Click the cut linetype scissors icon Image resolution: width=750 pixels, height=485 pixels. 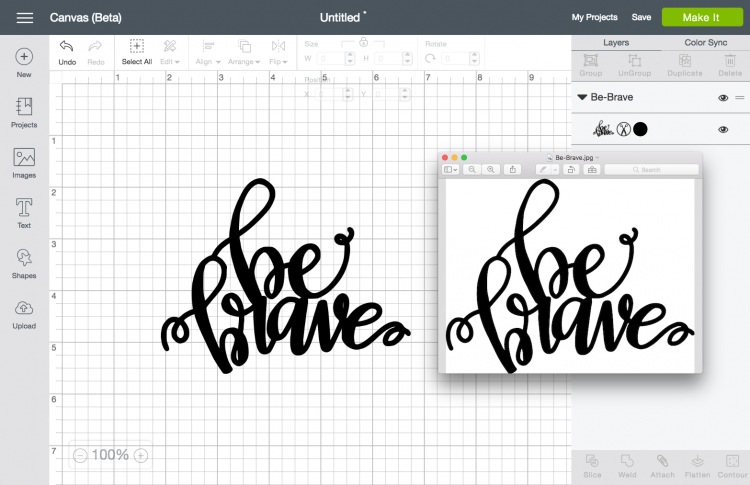click(x=624, y=129)
